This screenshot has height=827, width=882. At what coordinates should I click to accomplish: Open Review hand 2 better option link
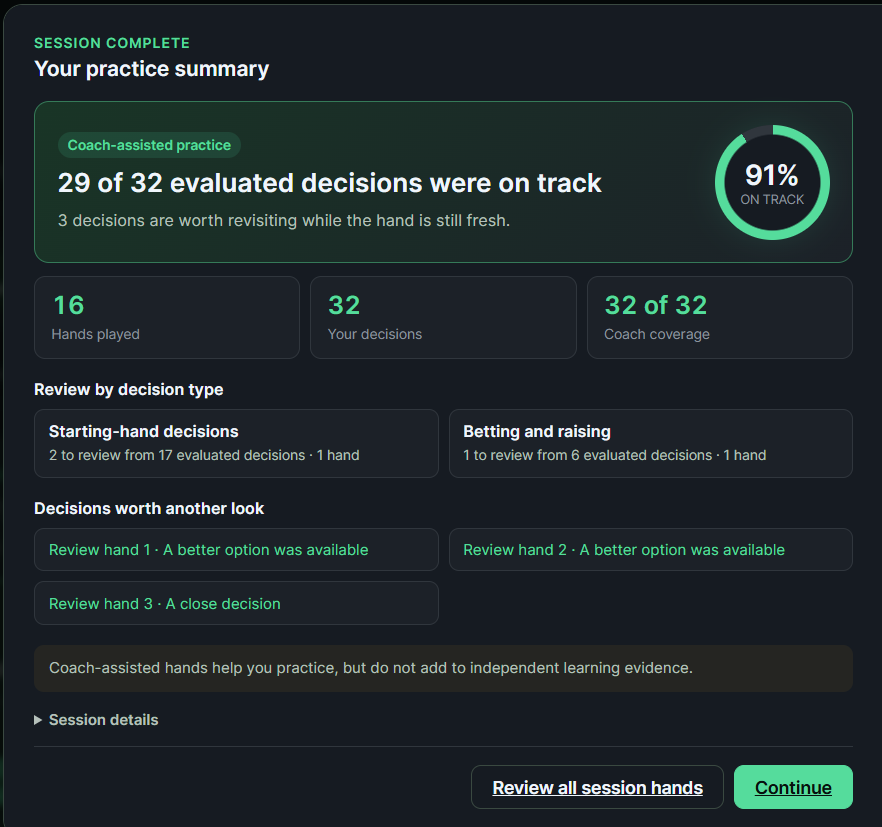tap(651, 550)
